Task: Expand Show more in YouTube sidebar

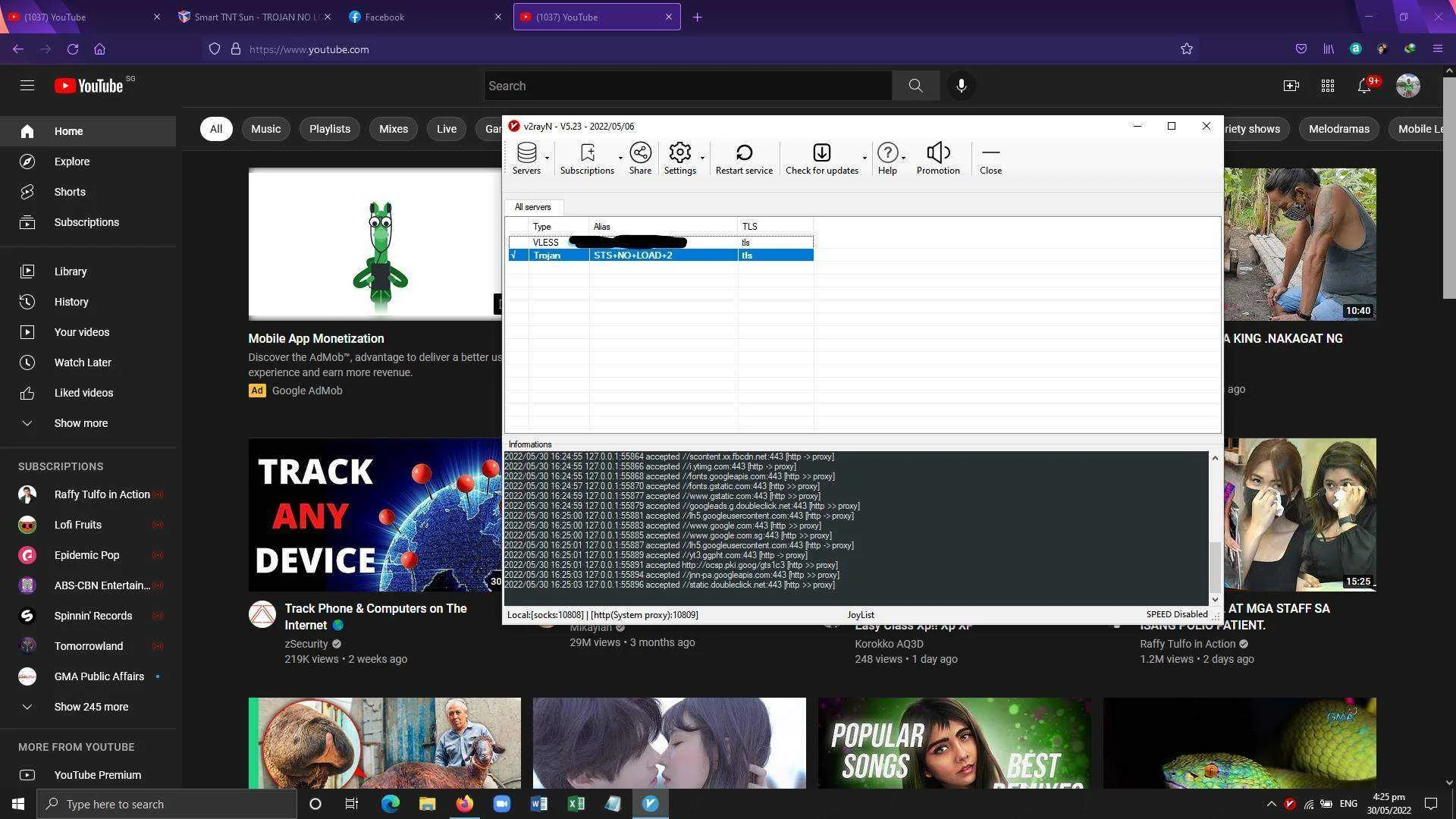Action: 88,423
